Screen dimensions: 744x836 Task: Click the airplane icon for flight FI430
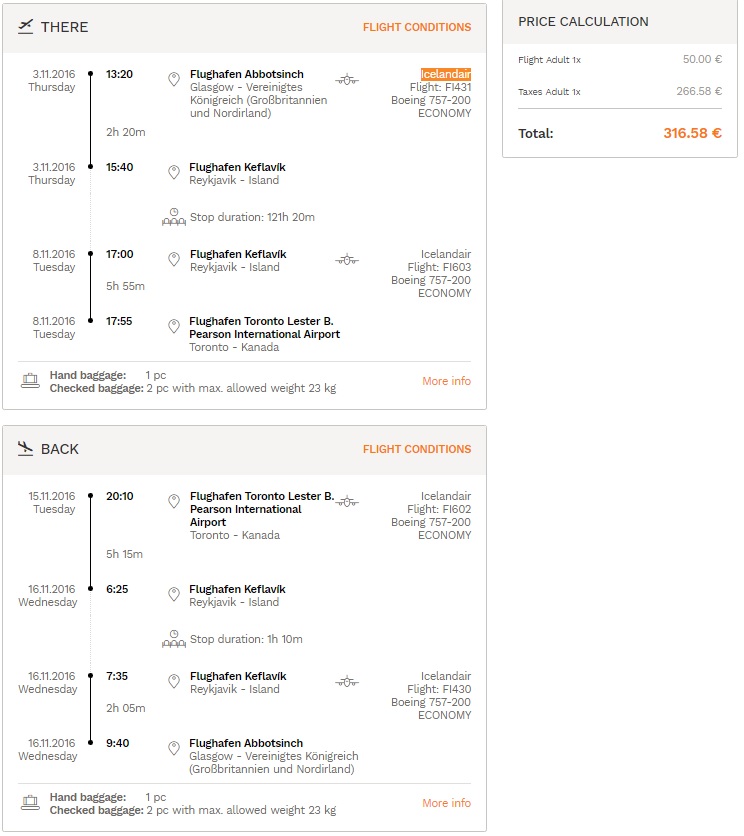pyautogui.click(x=347, y=682)
